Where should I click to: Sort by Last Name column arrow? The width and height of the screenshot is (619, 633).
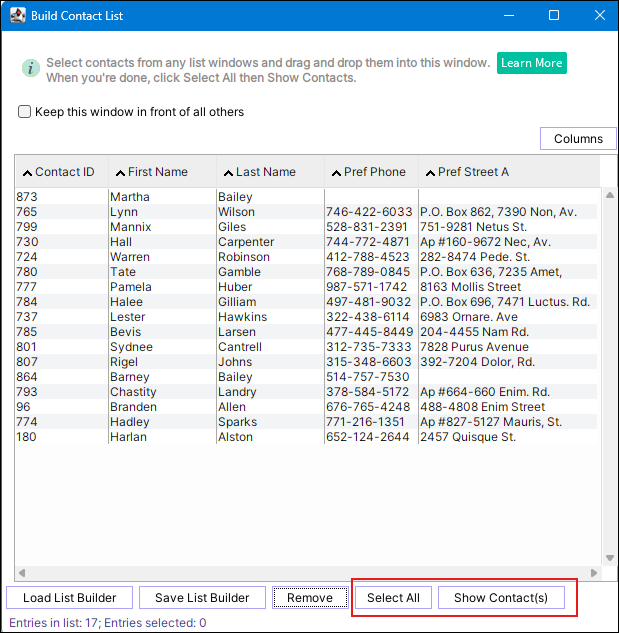(x=228, y=173)
